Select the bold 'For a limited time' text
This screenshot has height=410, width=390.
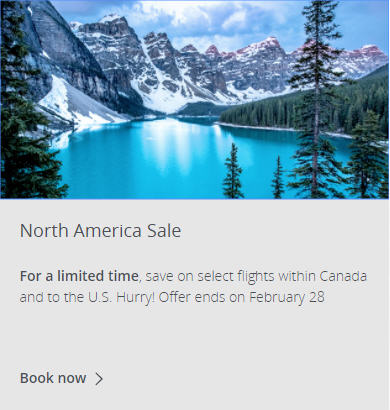pyautogui.click(x=79, y=276)
